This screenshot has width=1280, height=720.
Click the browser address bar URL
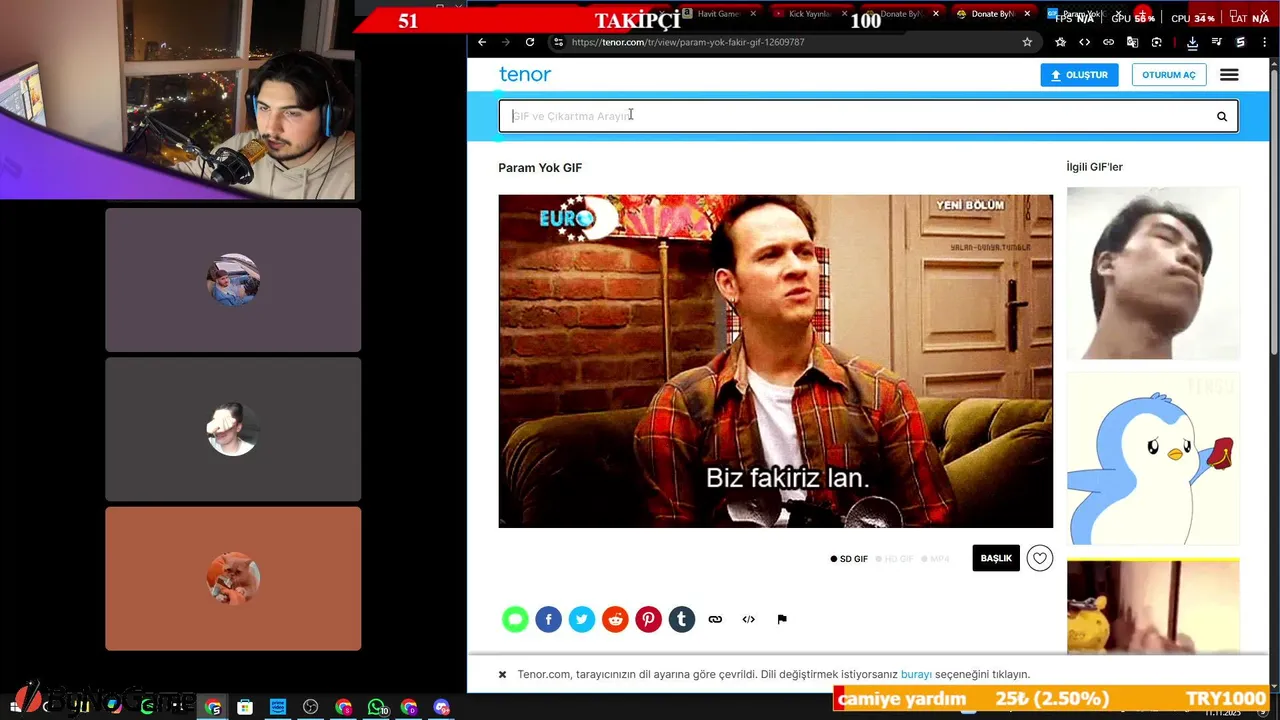(x=688, y=42)
